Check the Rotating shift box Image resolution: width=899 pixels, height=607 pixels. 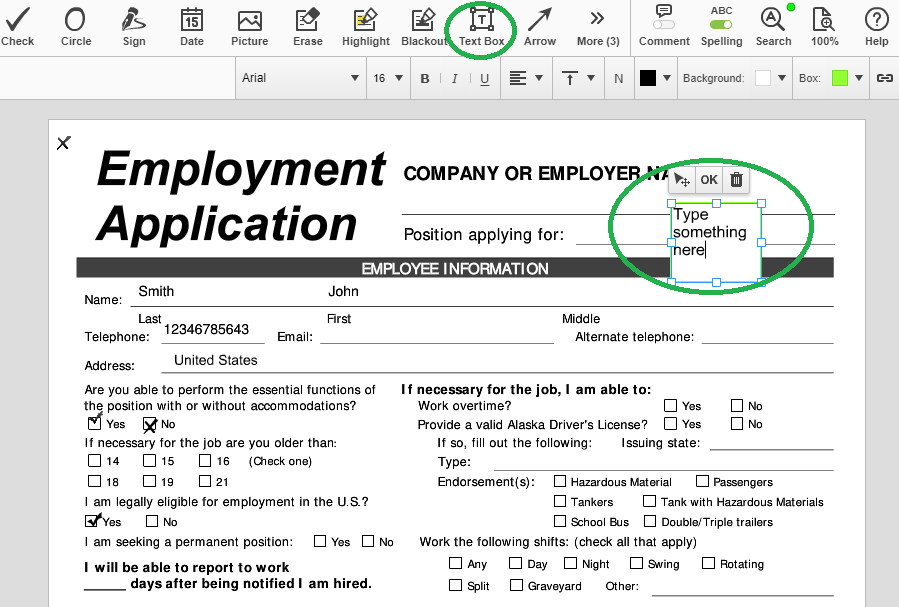pyautogui.click(x=709, y=563)
